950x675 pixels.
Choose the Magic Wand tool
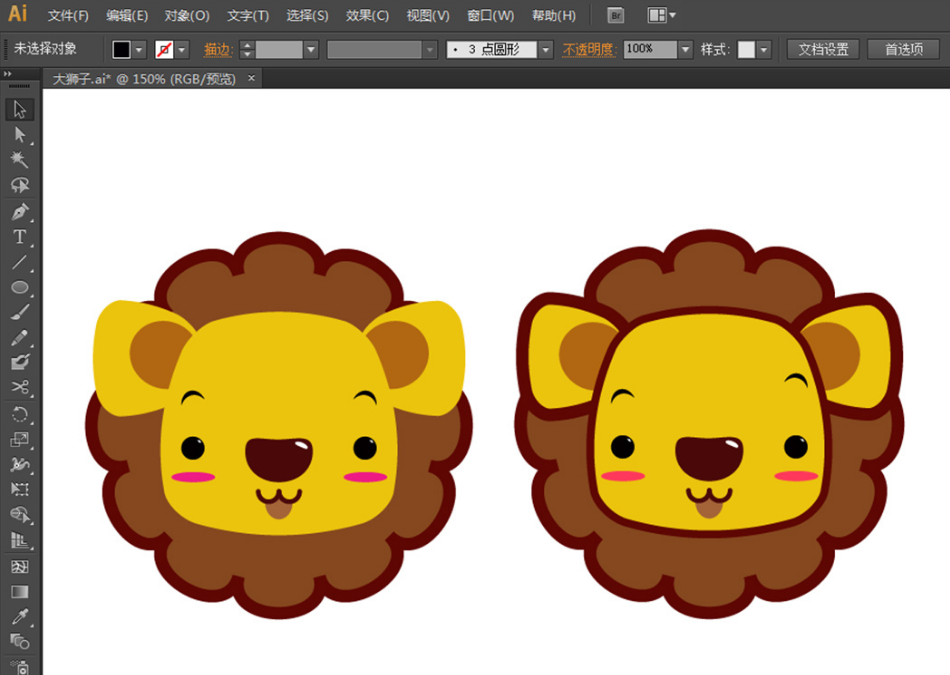tap(19, 160)
